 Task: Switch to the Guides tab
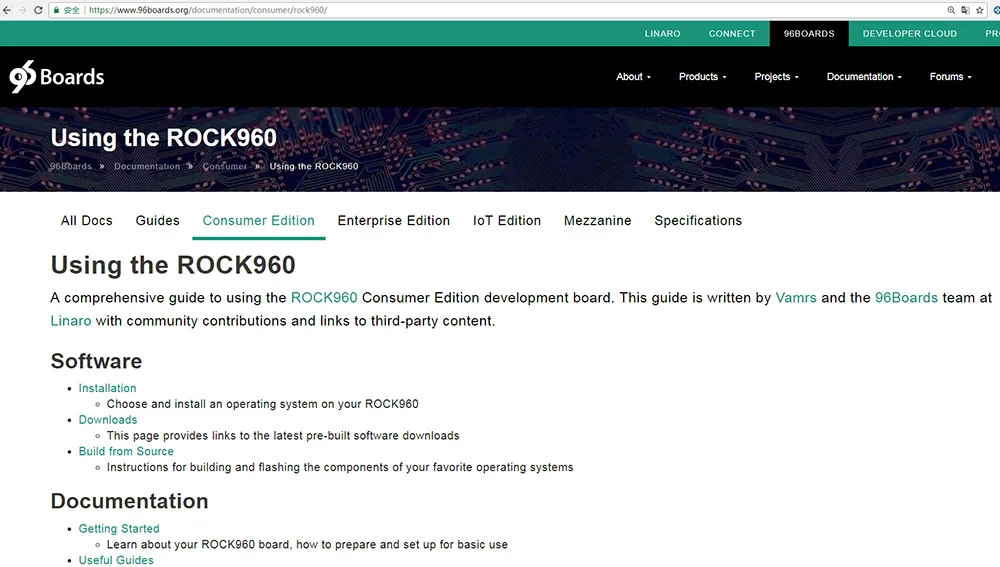(x=158, y=221)
